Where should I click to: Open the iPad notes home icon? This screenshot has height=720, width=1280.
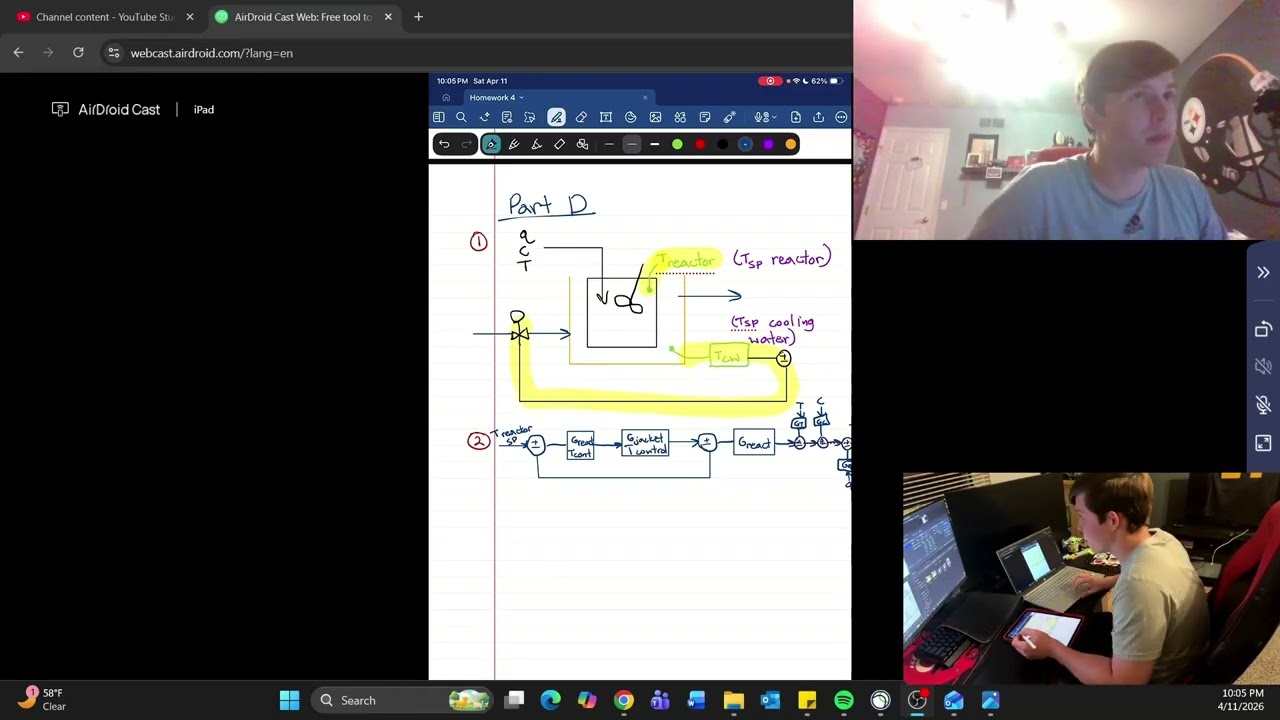(x=445, y=97)
